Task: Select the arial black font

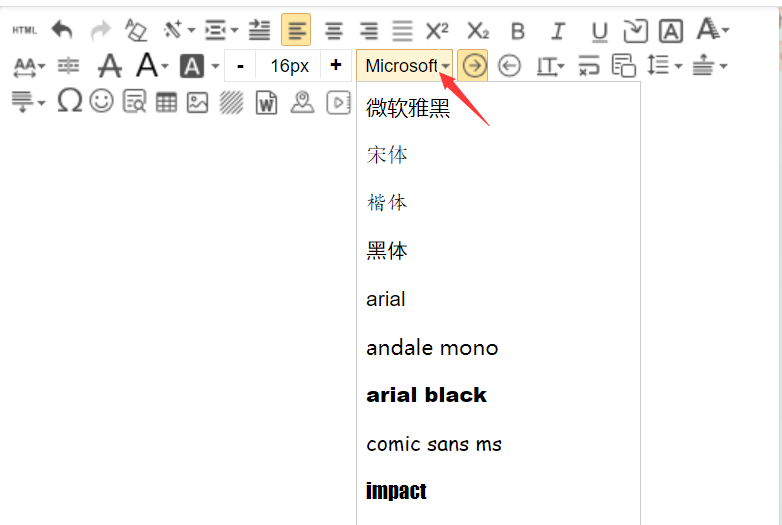Action: (x=426, y=395)
